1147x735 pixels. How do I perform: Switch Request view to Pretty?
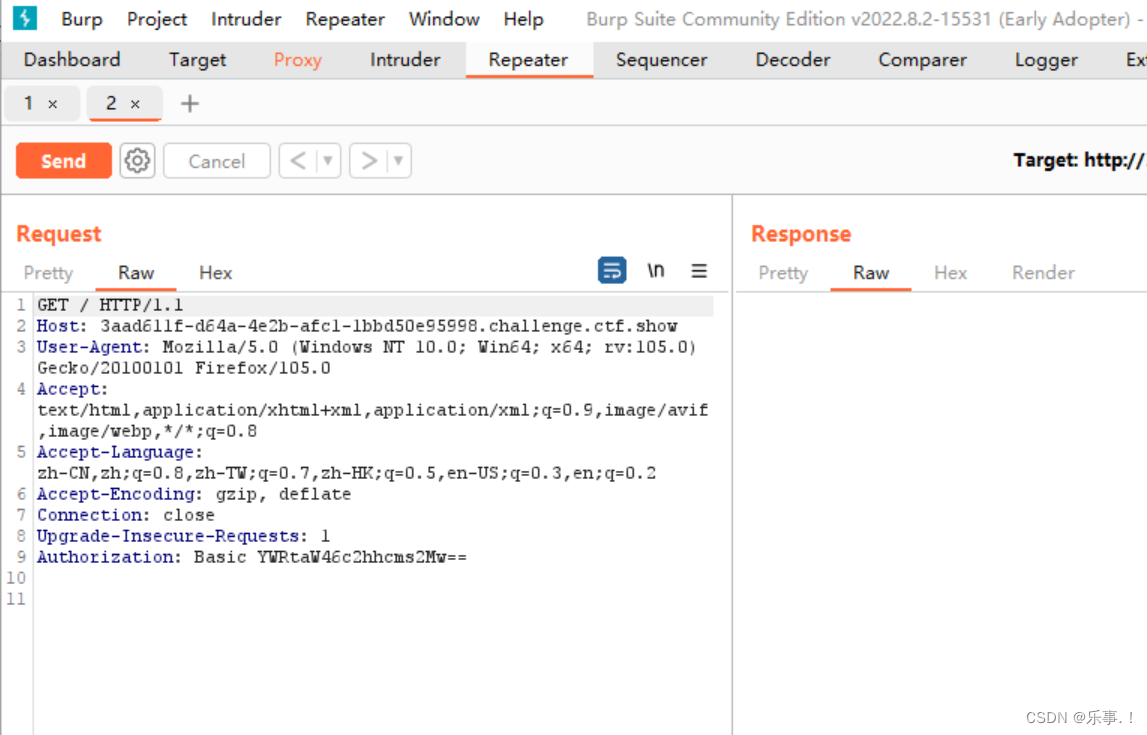48,273
